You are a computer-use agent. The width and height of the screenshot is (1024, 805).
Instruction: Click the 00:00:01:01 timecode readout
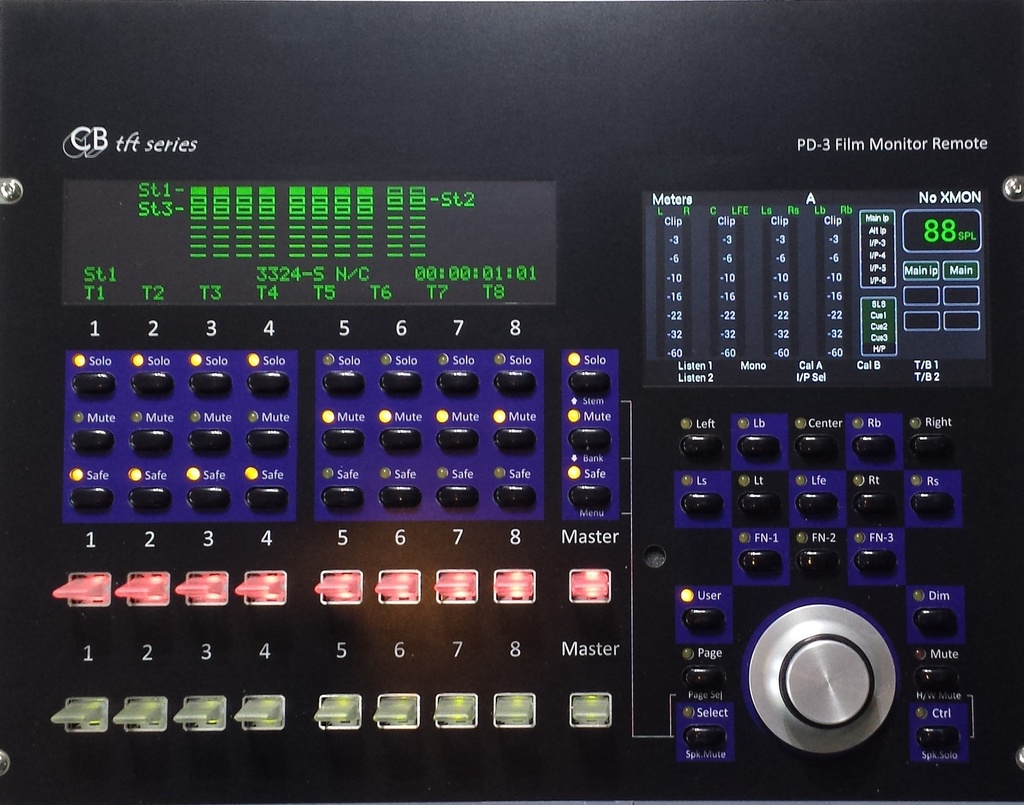[x=475, y=274]
